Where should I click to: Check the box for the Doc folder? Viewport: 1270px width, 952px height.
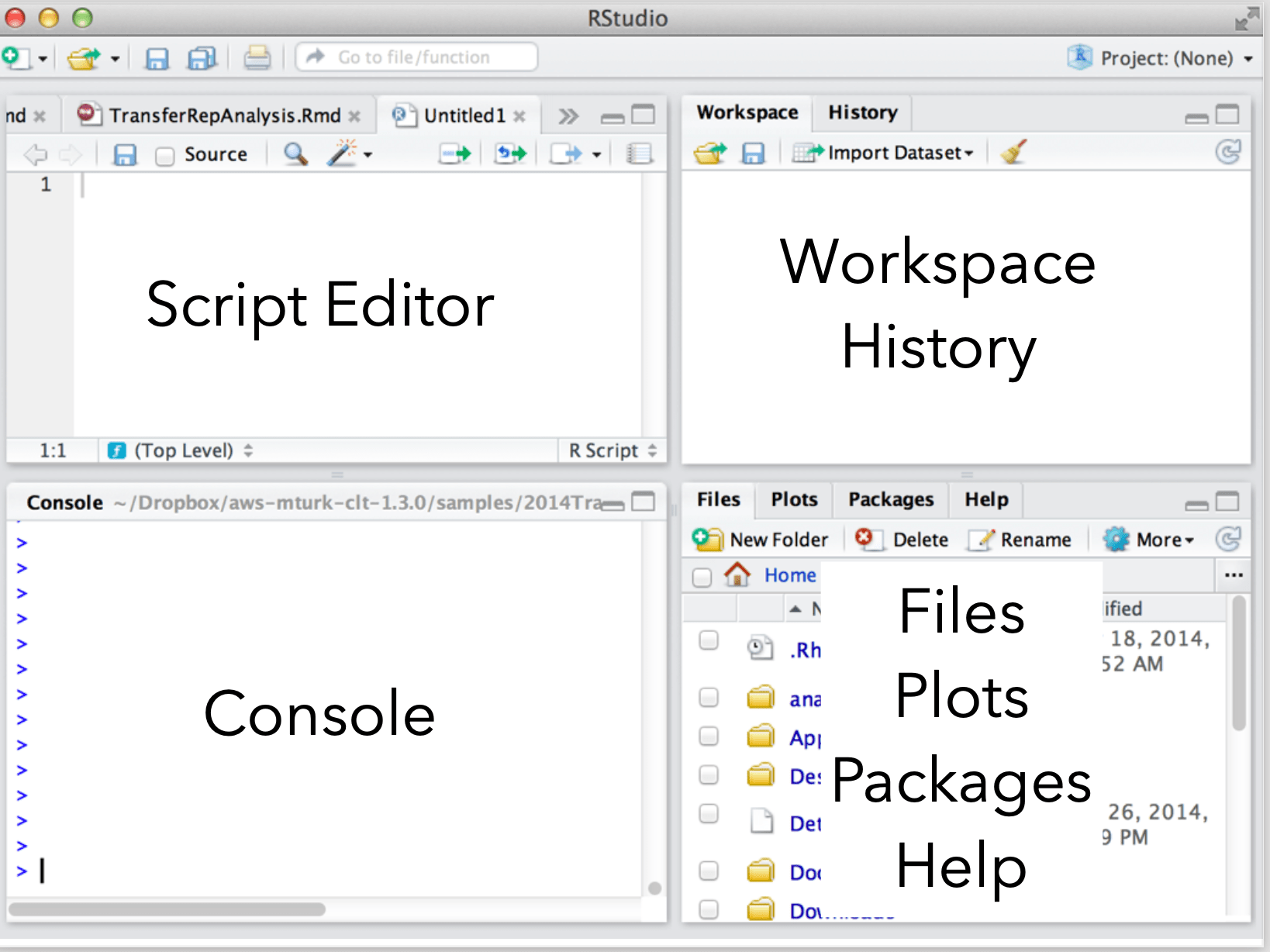point(709,871)
